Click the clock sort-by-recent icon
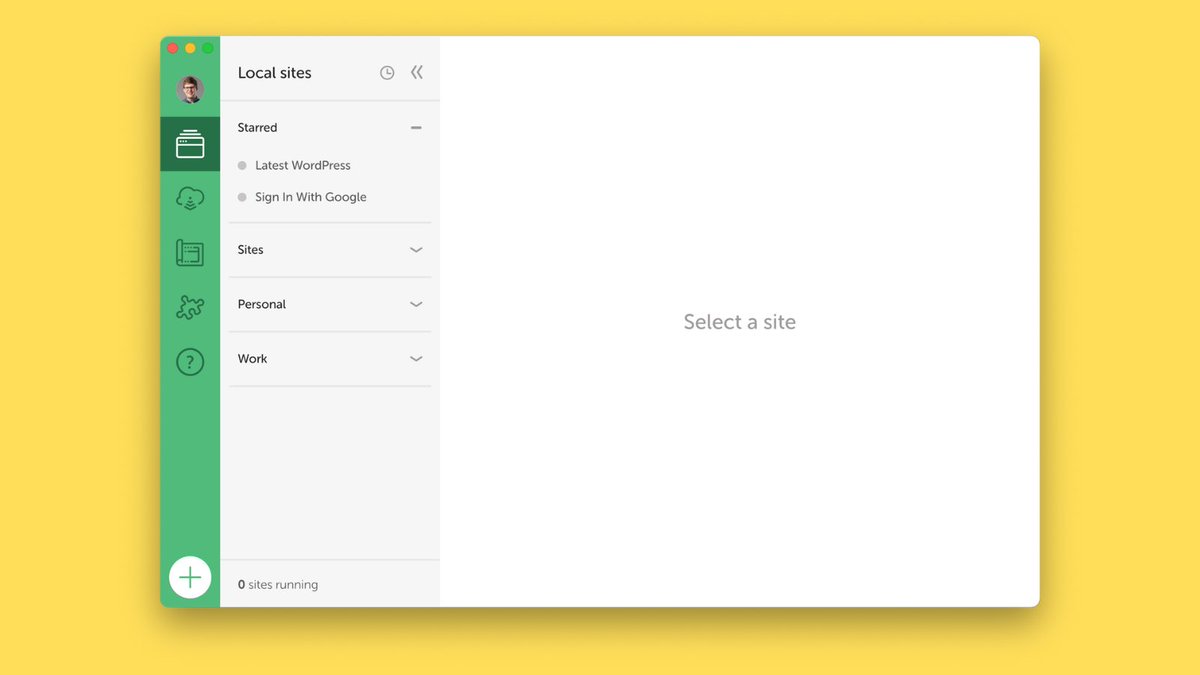This screenshot has width=1200, height=675. pos(387,73)
